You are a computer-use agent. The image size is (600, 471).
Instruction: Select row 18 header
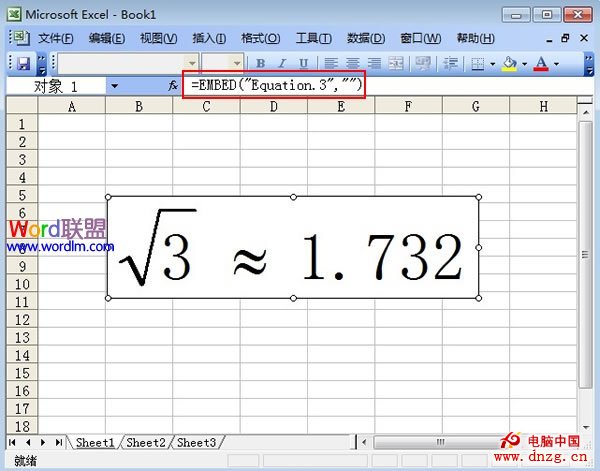(22, 426)
